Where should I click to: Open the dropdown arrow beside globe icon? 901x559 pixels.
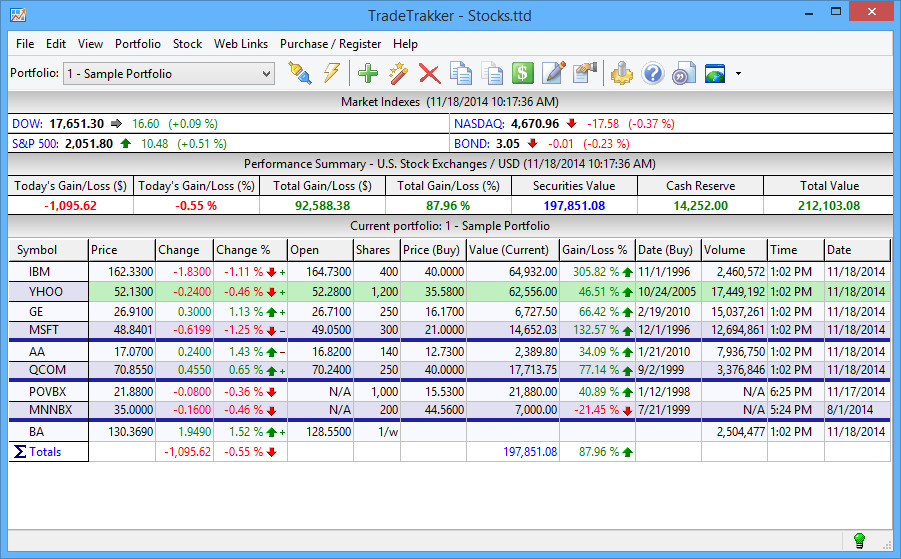(738, 74)
